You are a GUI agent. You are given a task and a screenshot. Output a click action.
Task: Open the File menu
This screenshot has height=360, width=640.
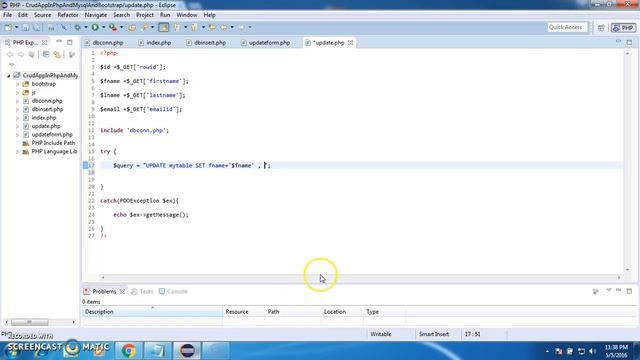point(7,15)
